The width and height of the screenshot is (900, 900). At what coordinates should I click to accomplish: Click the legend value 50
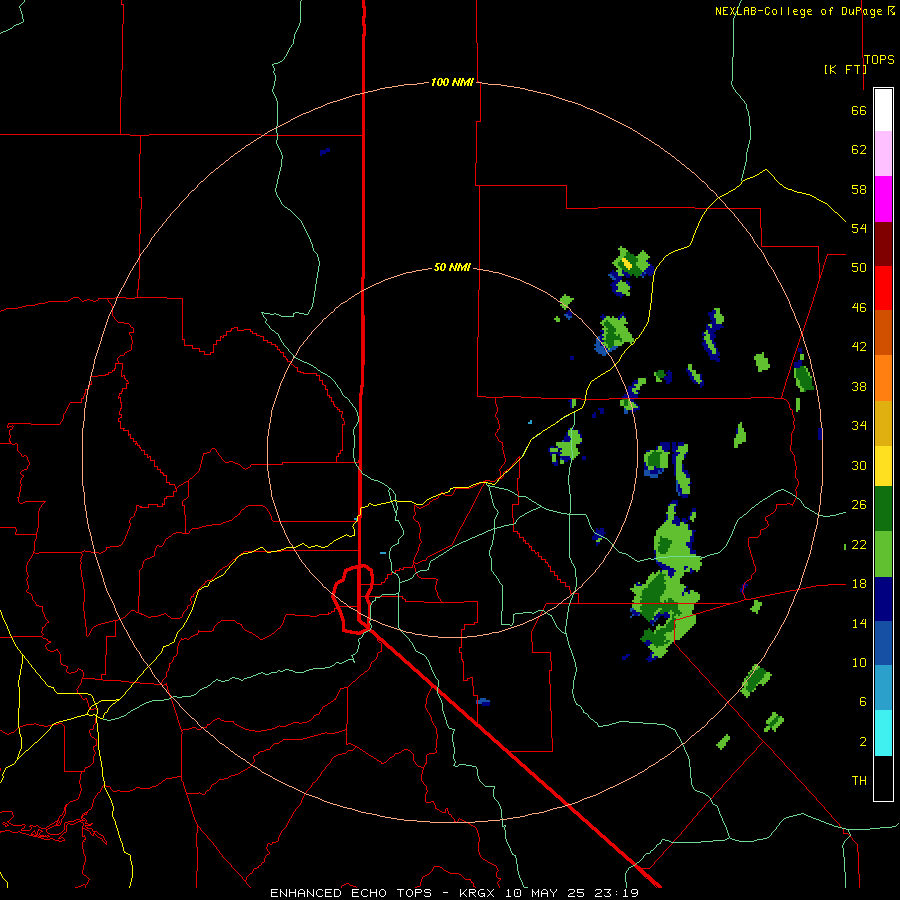[x=859, y=267]
